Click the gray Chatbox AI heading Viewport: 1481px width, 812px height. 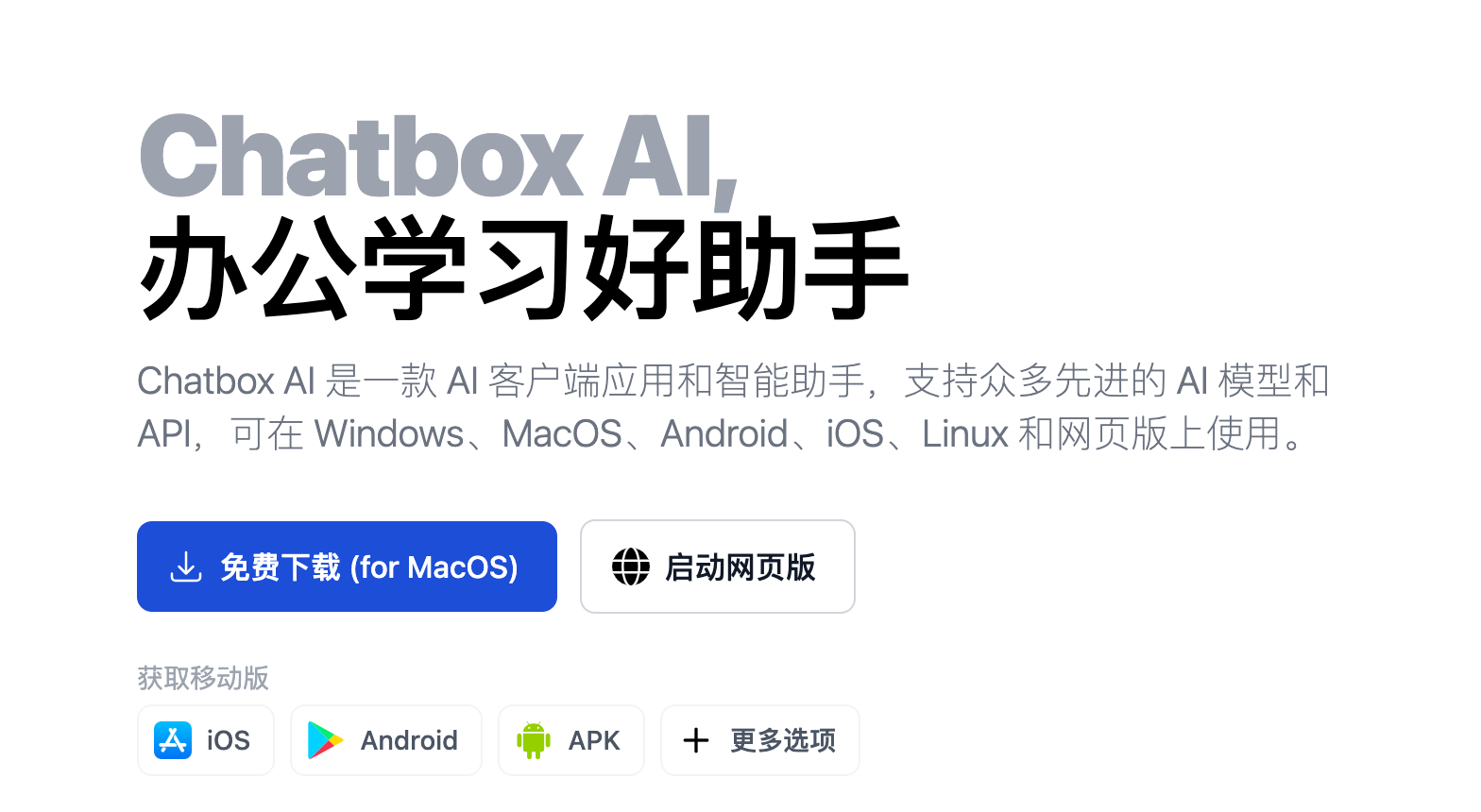(x=438, y=158)
